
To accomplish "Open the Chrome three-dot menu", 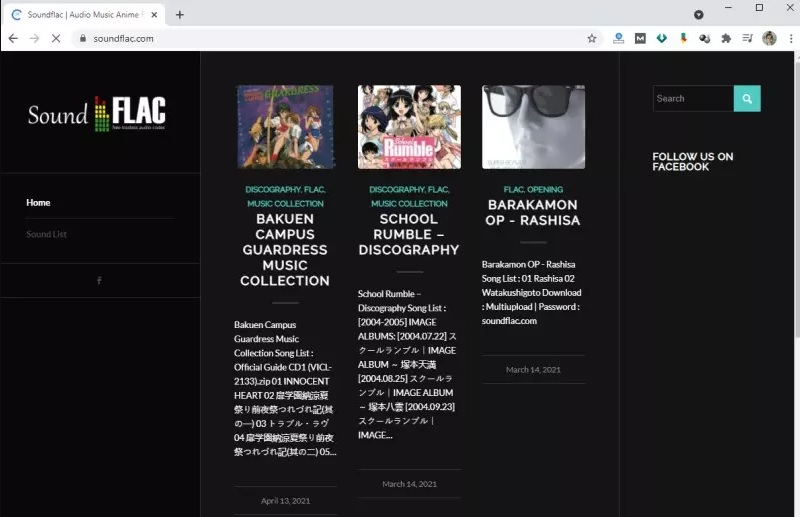I will [x=788, y=38].
